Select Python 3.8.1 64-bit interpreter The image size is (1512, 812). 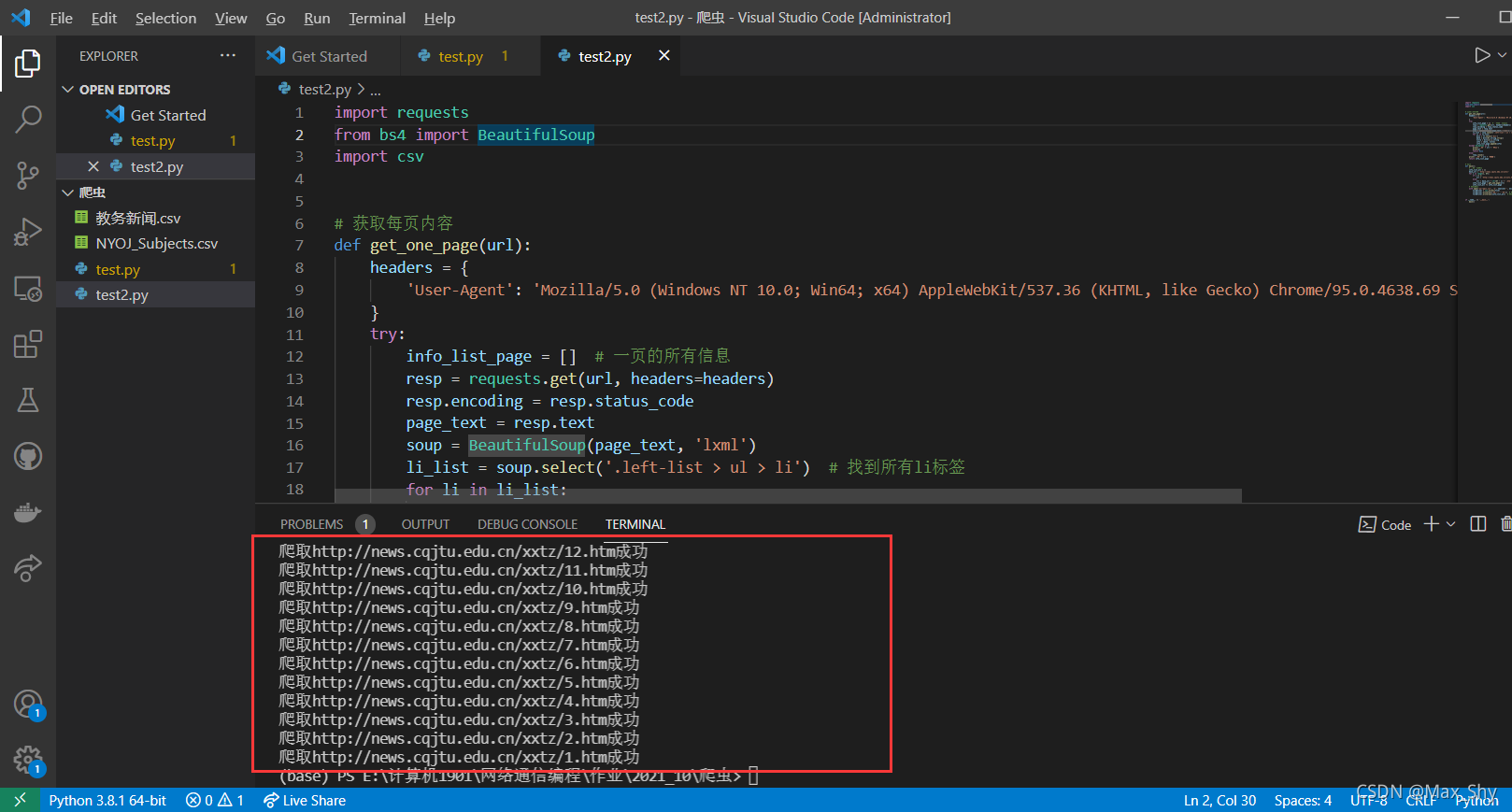pyautogui.click(x=107, y=800)
